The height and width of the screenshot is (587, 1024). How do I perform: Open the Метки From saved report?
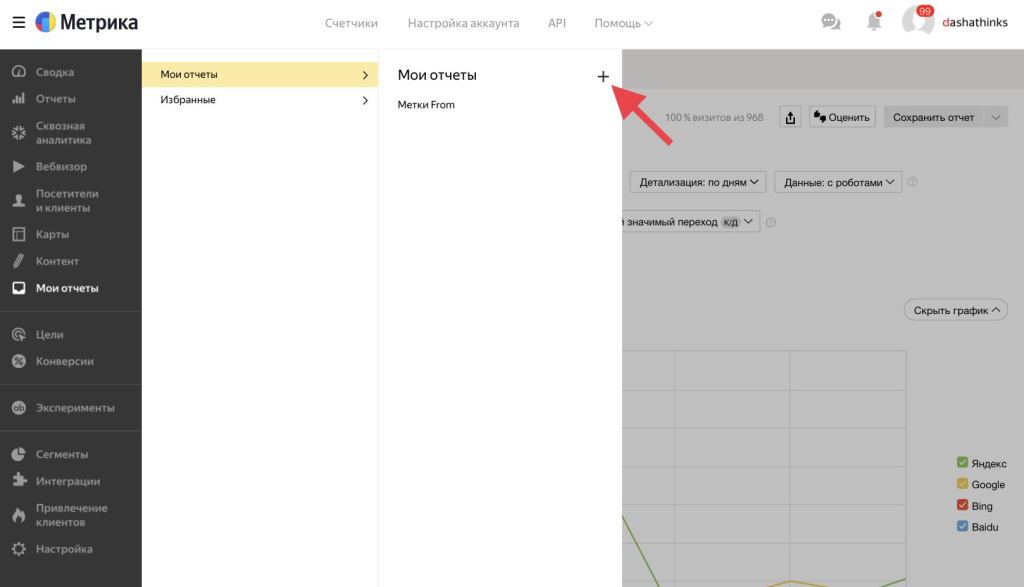426,105
